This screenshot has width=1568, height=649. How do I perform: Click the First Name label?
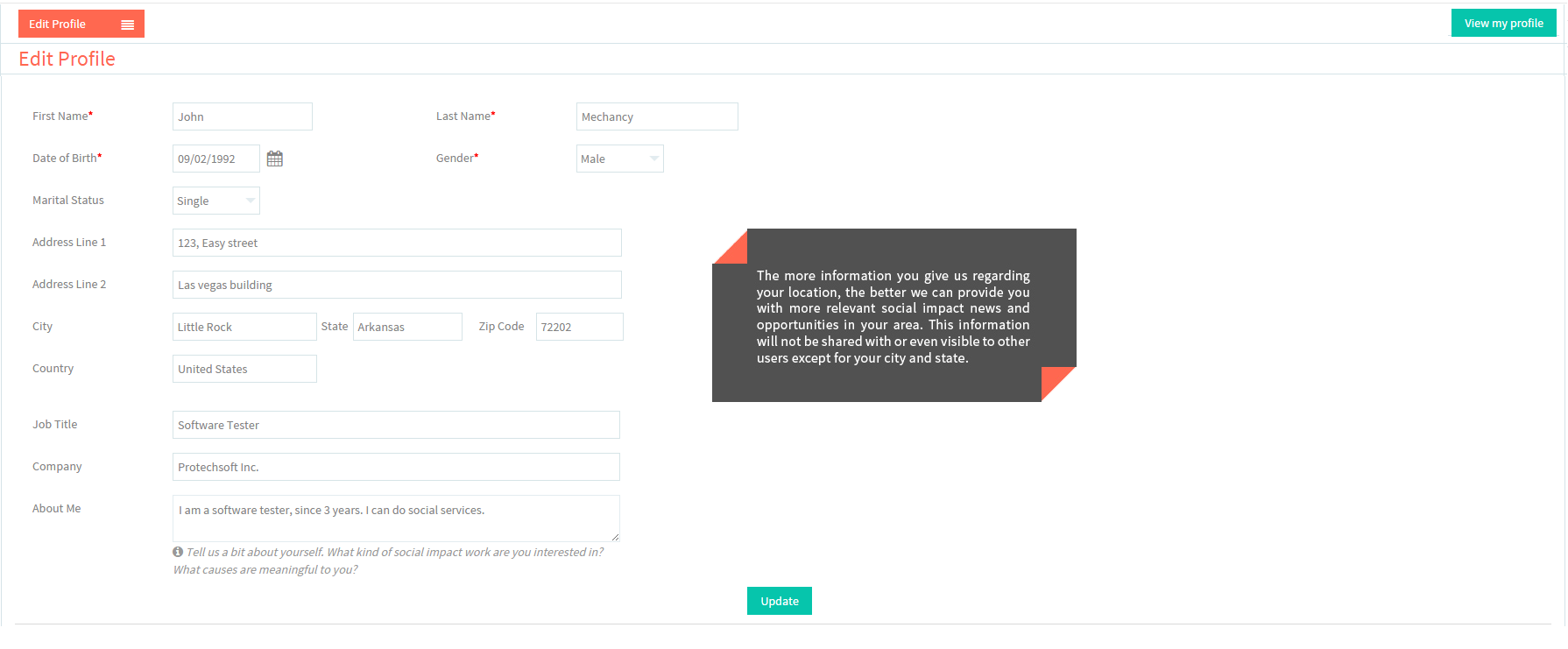[x=62, y=116]
